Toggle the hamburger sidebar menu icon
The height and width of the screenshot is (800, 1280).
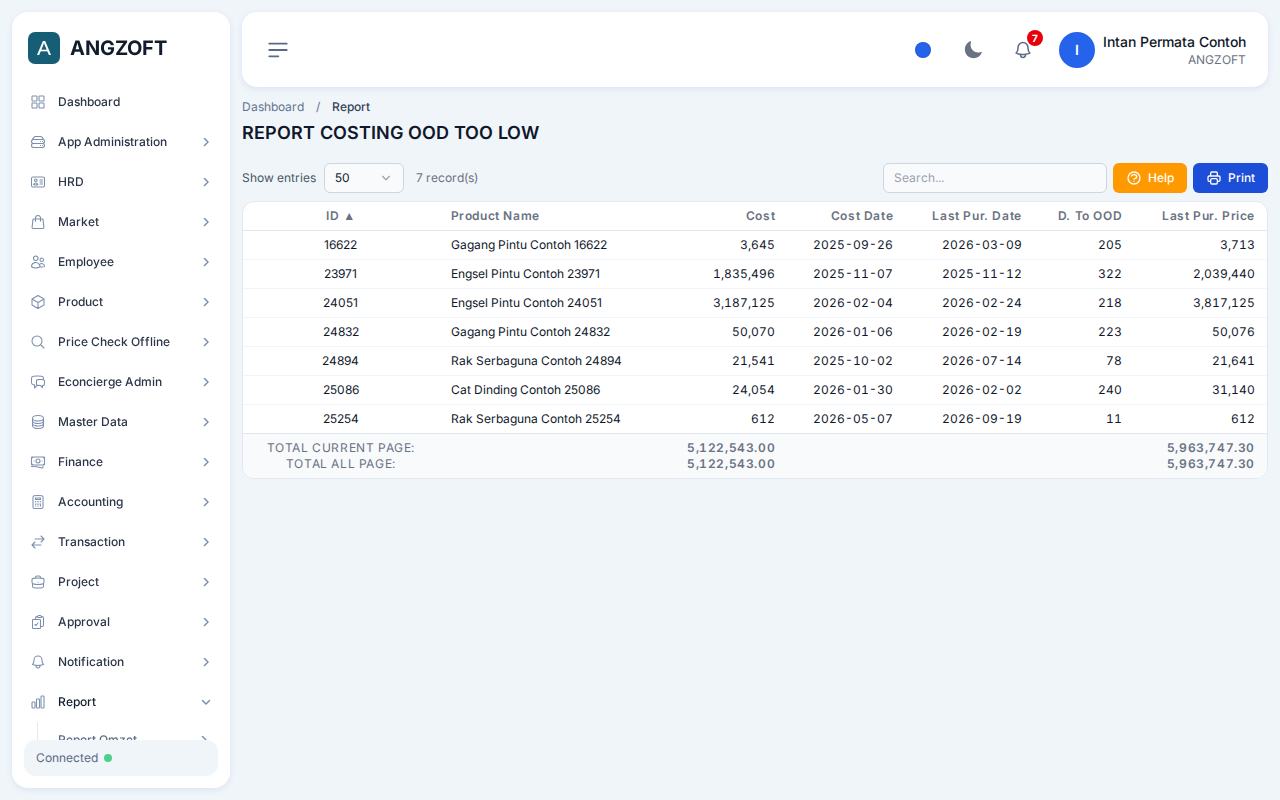pyautogui.click(x=278, y=50)
